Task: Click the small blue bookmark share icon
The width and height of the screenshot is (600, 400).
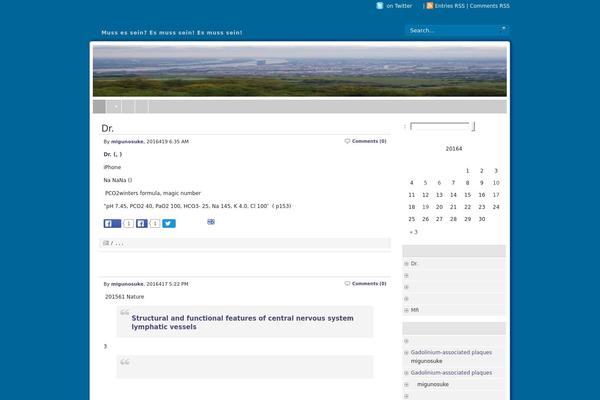Action: pyautogui.click(x=211, y=222)
